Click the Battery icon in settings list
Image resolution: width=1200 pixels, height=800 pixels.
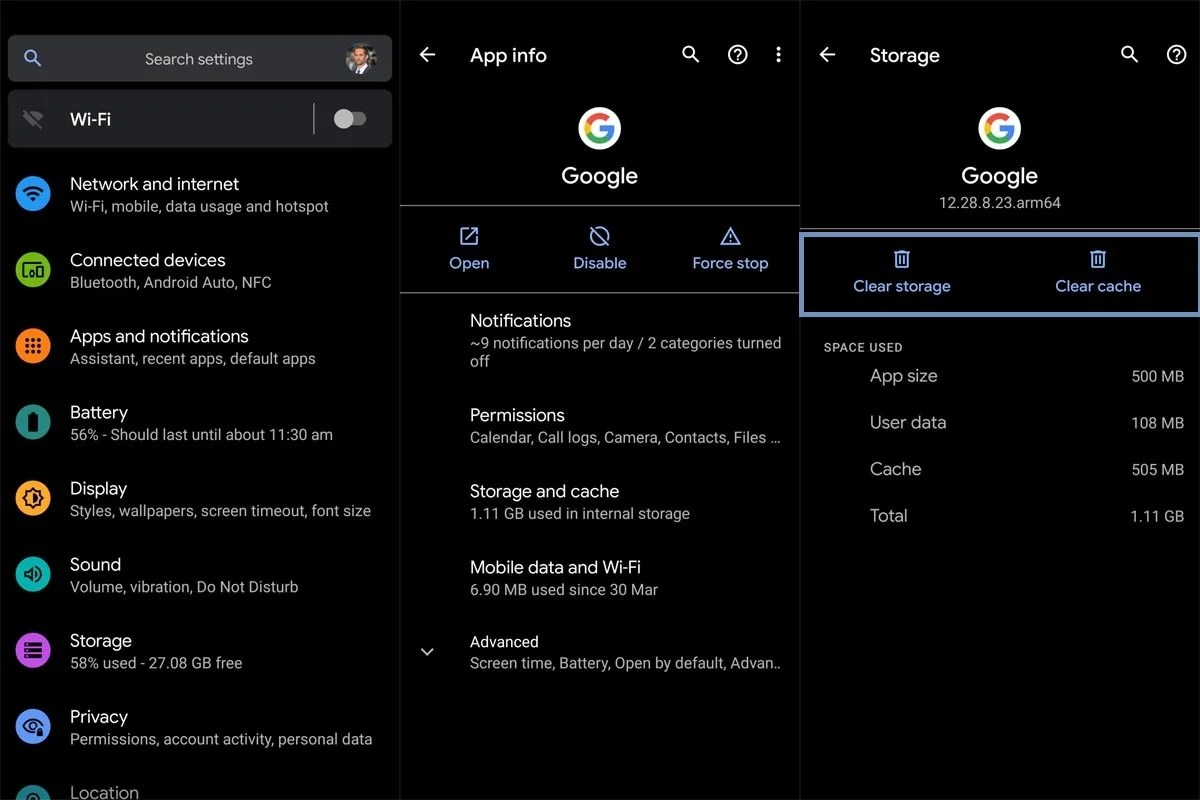(33, 422)
